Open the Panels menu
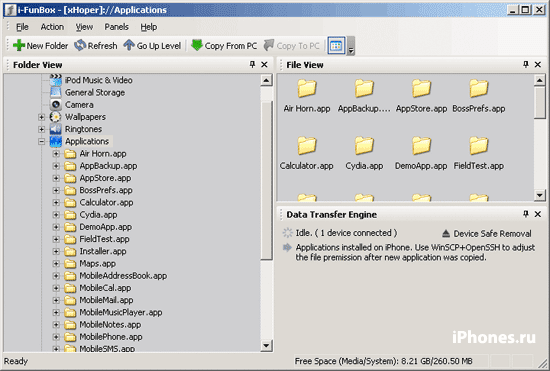Viewport: 550px width, 371px height. tap(116, 27)
